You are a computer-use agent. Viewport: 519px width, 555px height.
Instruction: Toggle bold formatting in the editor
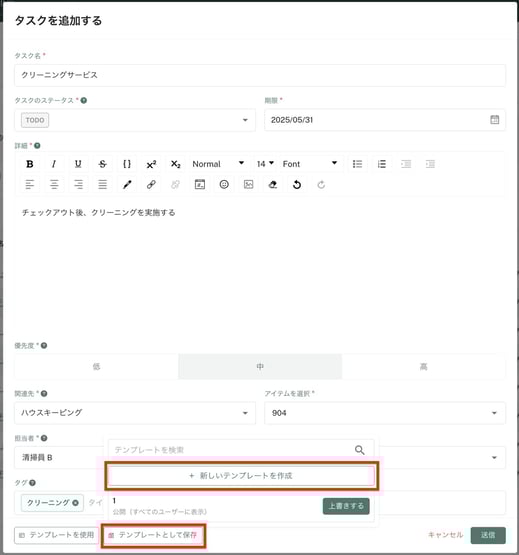(30, 164)
